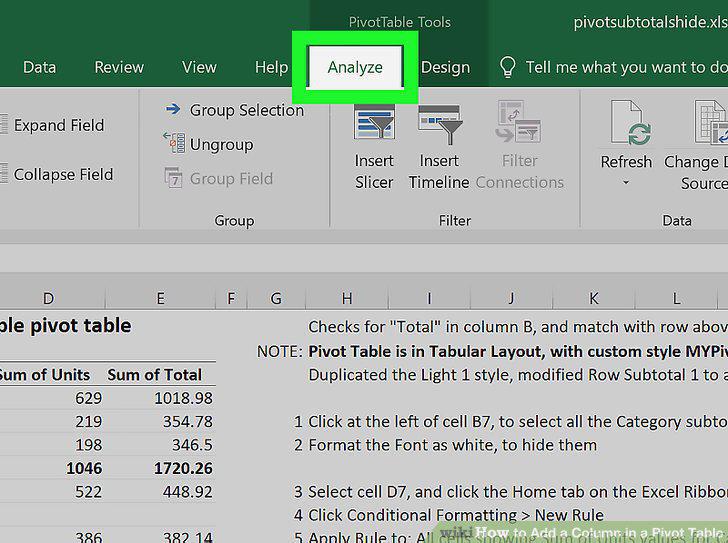
Task: Select the column F header
Action: (x=231, y=298)
